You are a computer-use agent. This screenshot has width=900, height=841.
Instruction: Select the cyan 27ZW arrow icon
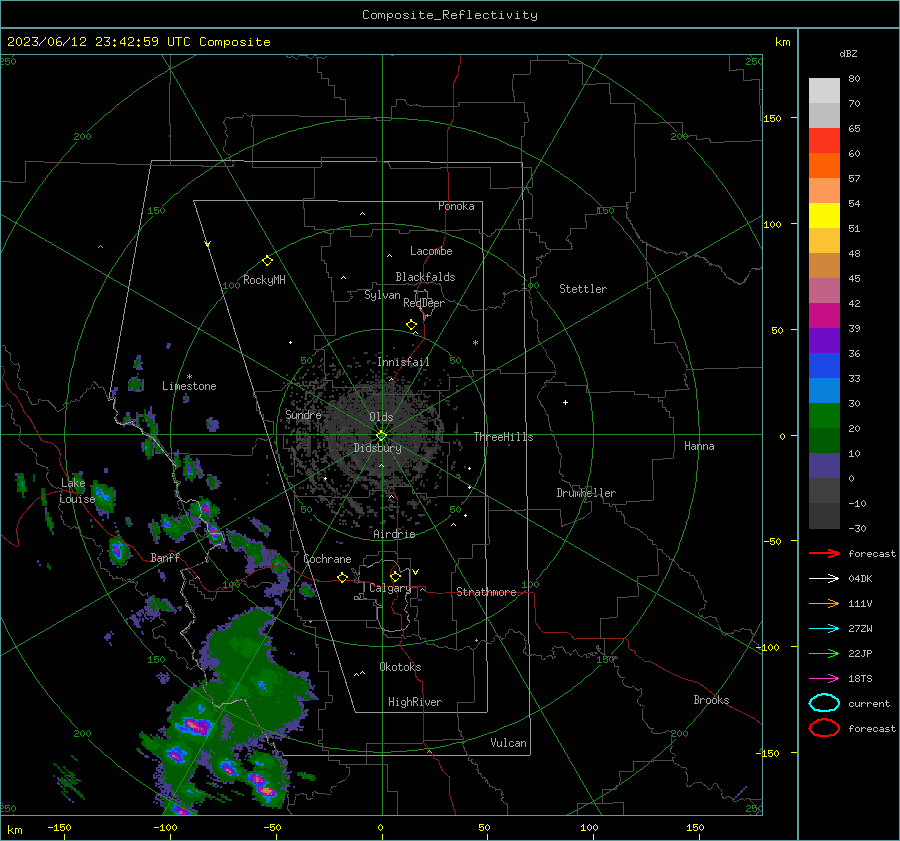point(824,629)
